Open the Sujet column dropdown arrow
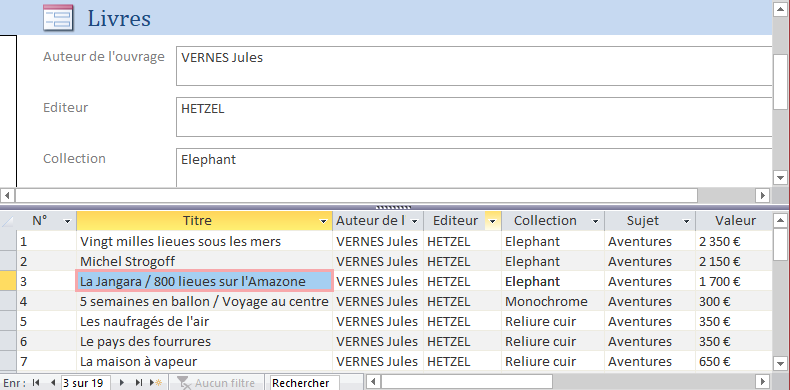The image size is (790, 390). 686,221
